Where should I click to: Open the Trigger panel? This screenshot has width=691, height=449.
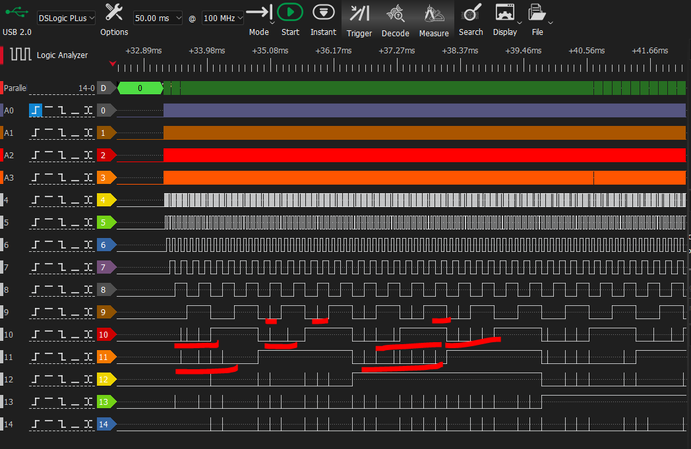pos(359,13)
